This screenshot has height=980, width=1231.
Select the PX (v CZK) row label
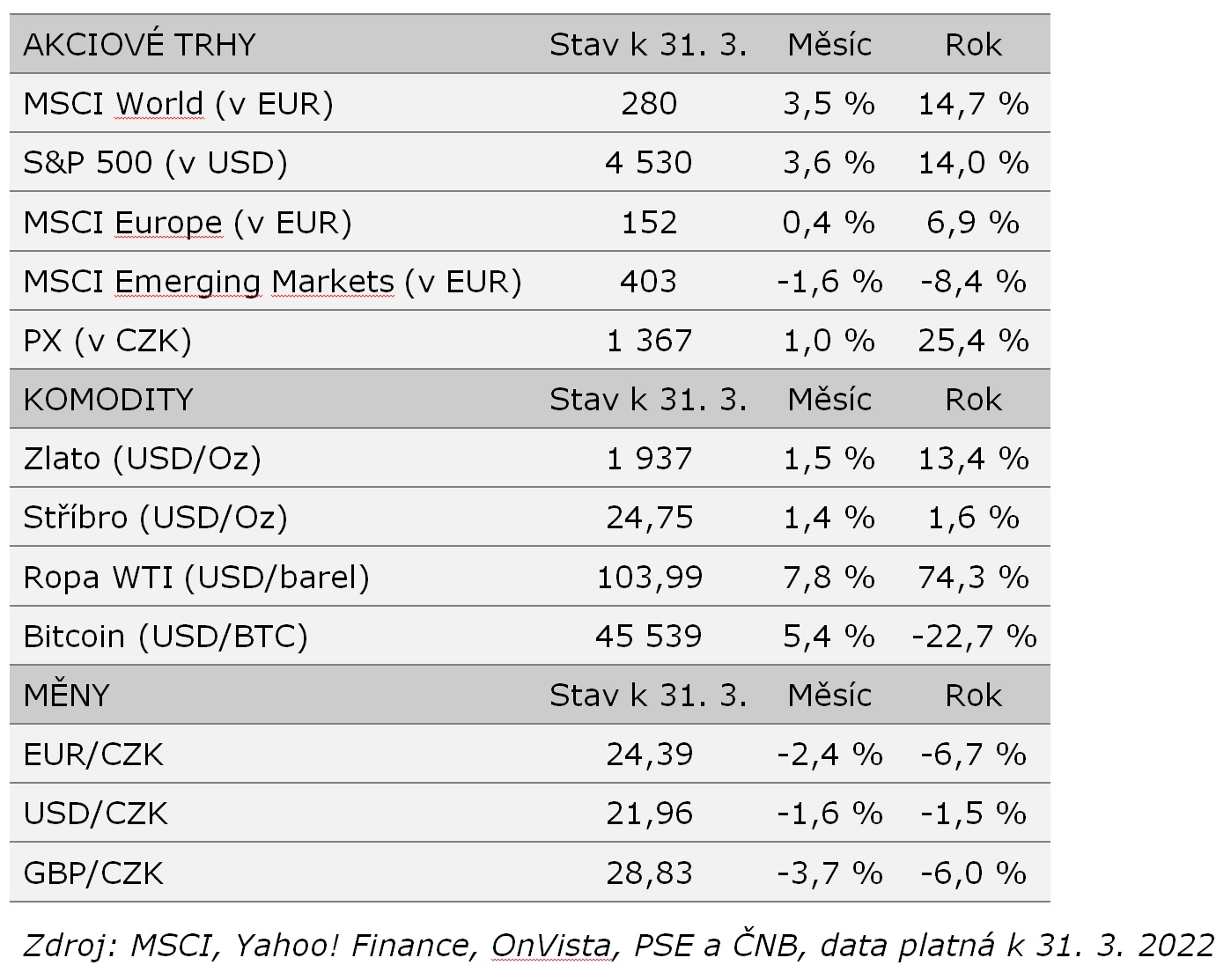point(107,341)
